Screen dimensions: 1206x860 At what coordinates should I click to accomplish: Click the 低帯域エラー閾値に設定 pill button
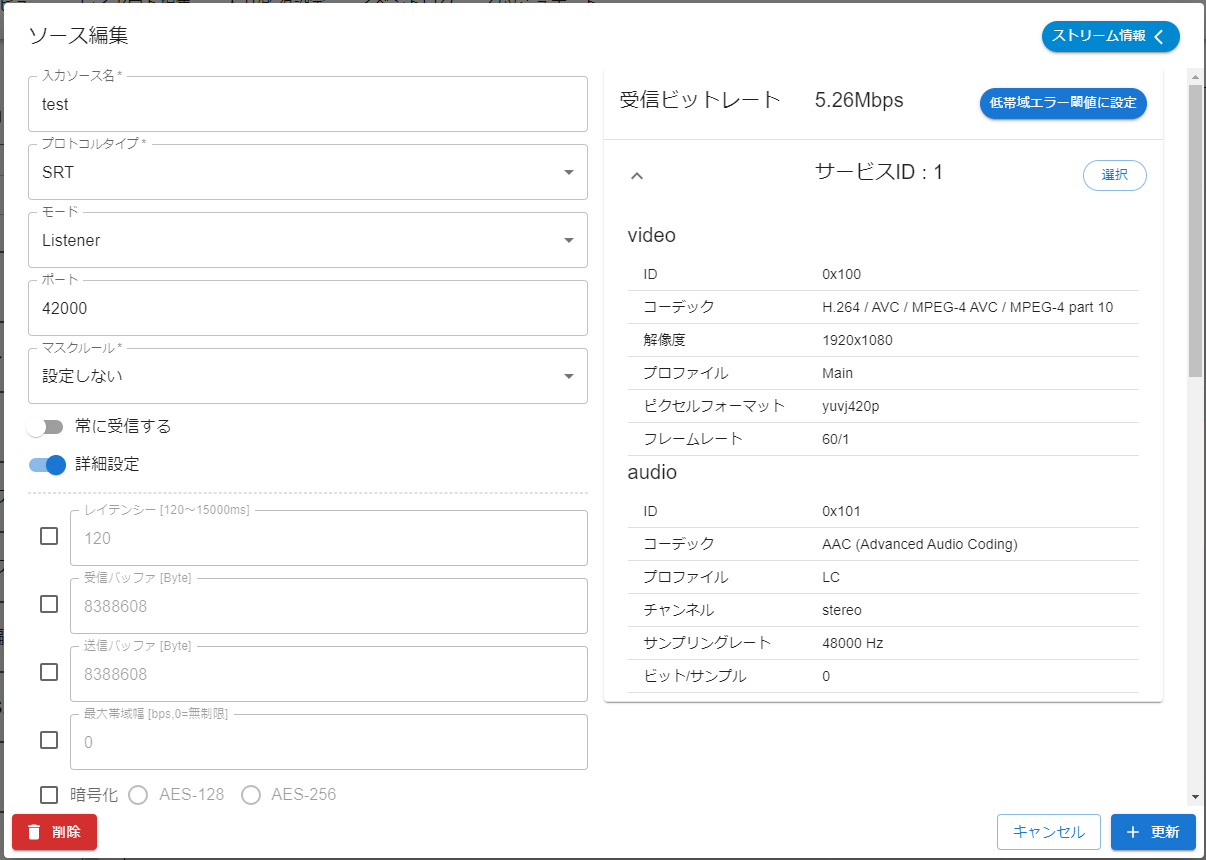point(1063,103)
